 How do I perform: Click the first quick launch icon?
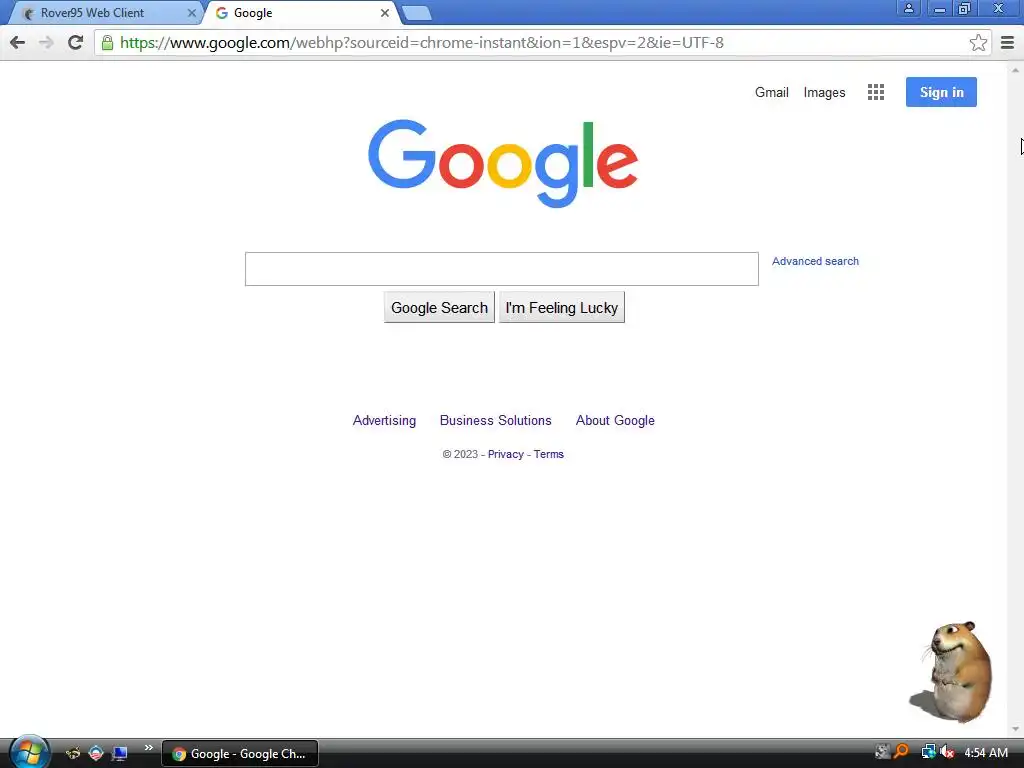[72, 753]
